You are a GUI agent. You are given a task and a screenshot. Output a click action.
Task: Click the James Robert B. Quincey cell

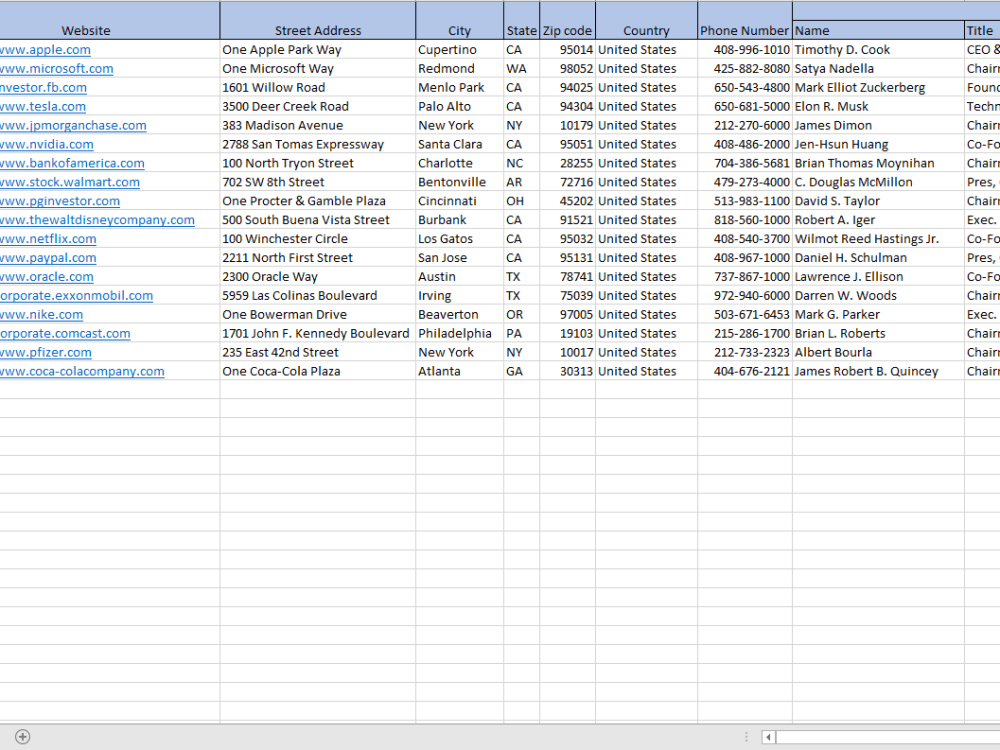[878, 372]
